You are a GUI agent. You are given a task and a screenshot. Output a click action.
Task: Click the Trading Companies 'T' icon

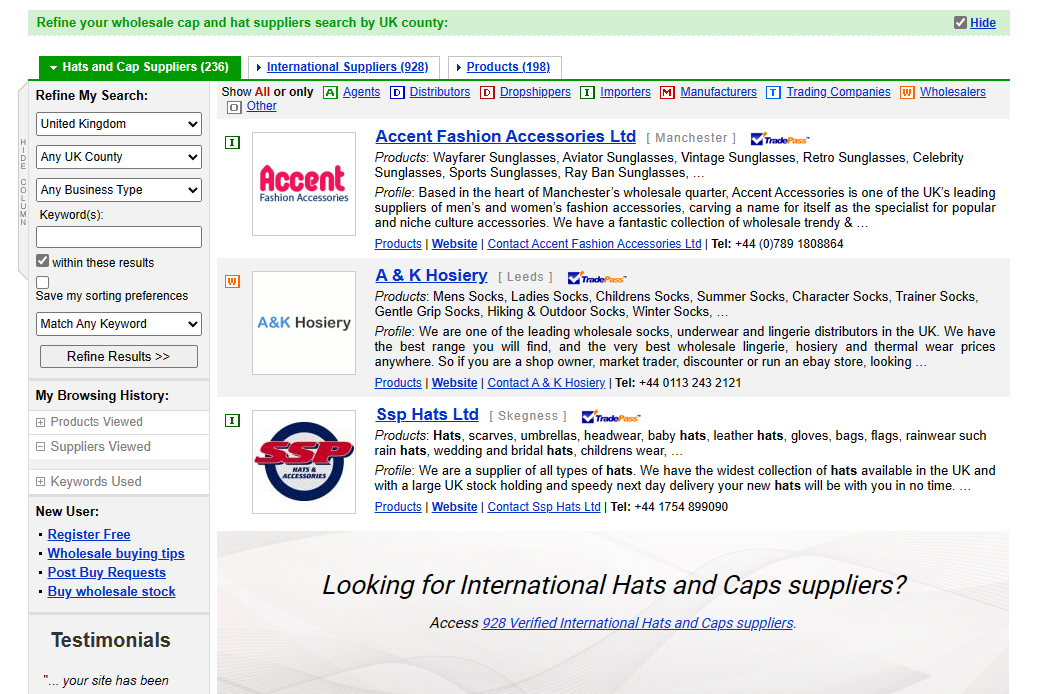(773, 92)
